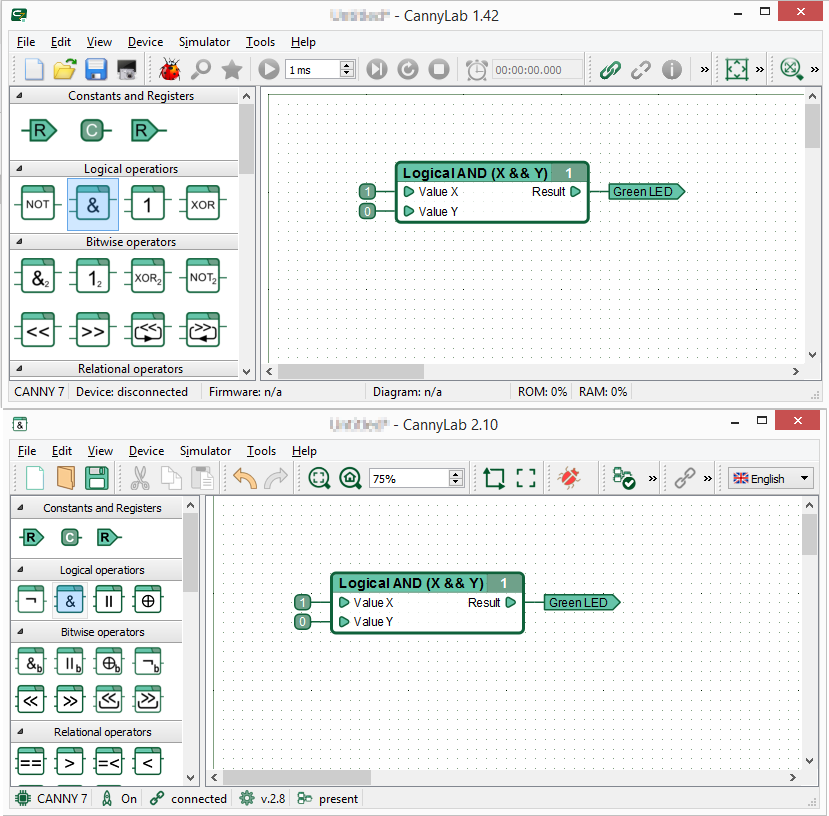This screenshot has width=829, height=816.
Task: Select the XOR (⊕) block in CannyLab 2.10
Action: (x=148, y=601)
